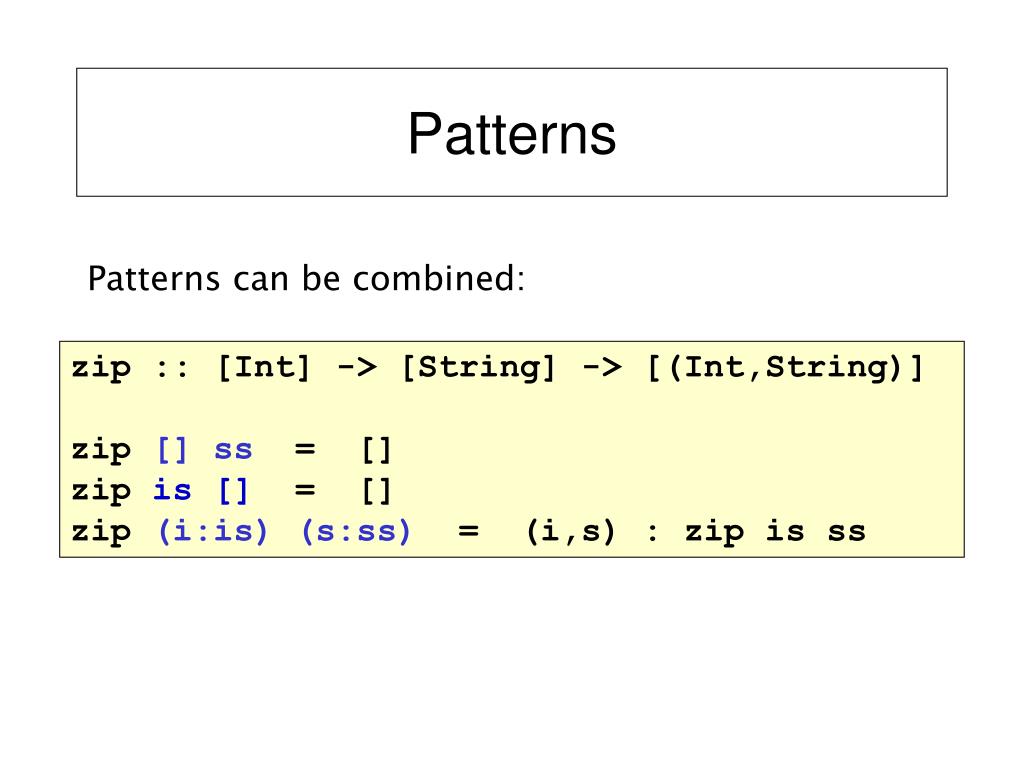Click the "Patterns" slide title

tap(512, 135)
